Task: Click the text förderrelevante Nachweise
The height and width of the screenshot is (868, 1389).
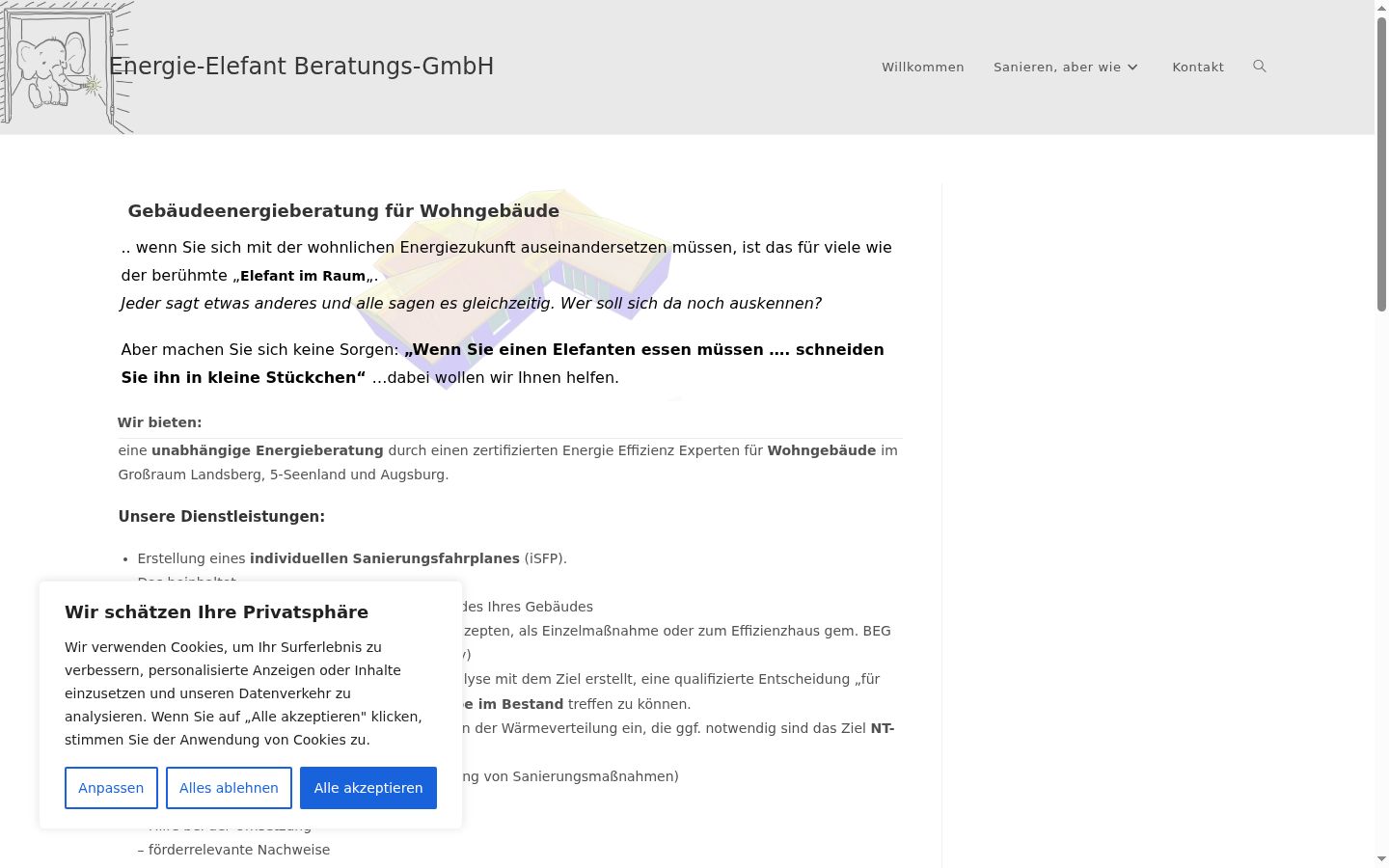Action: 239,850
